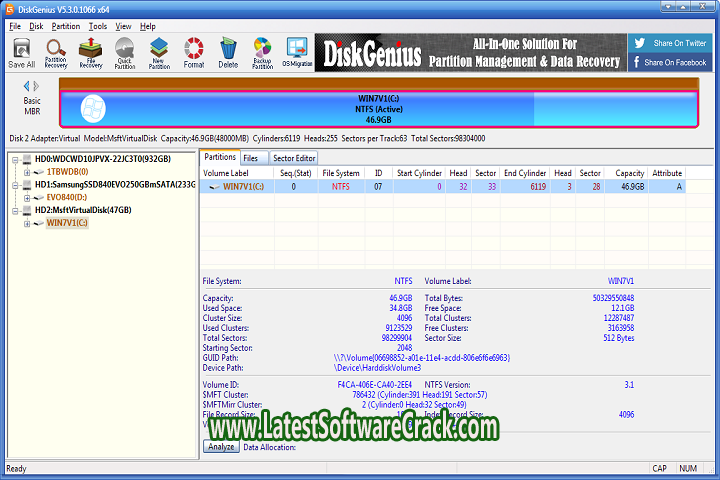The image size is (720, 480).
Task: Click the CAP indicator in the status bar
Action: pos(659,469)
